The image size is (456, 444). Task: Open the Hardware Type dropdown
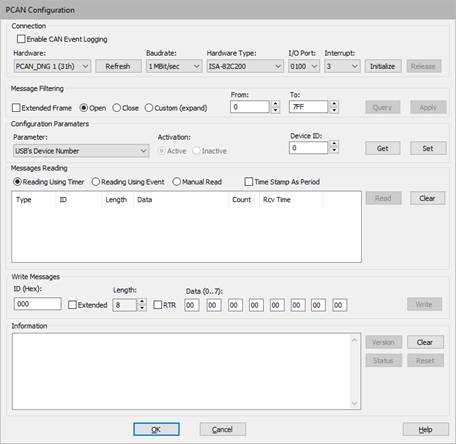[245, 66]
